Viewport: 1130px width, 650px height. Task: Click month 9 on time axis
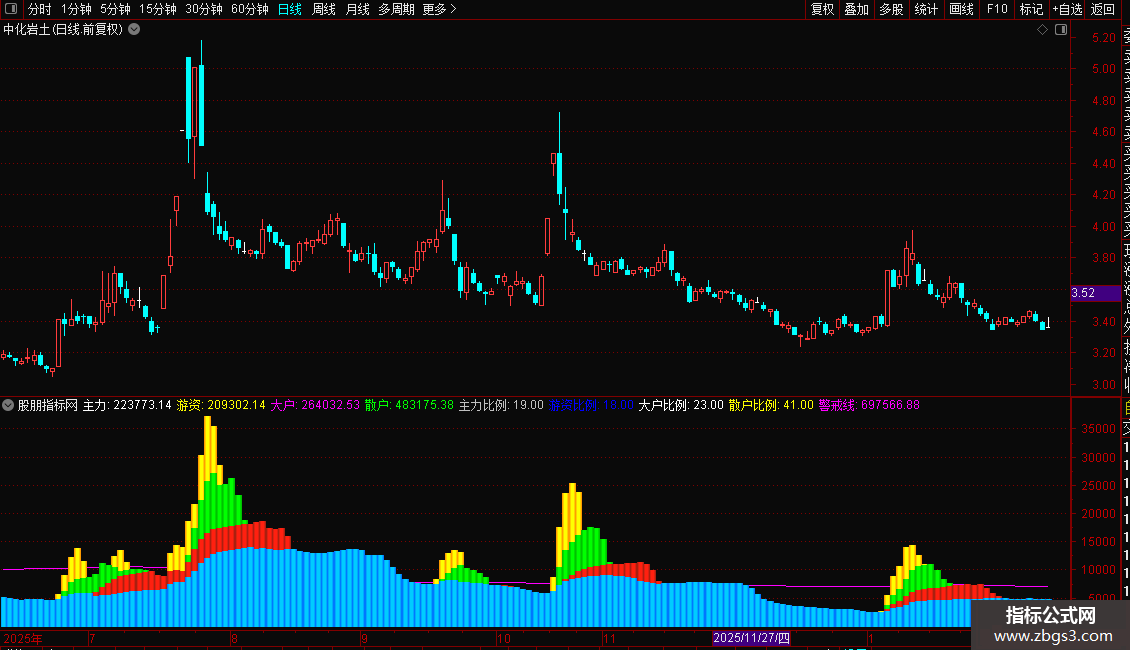coord(364,638)
